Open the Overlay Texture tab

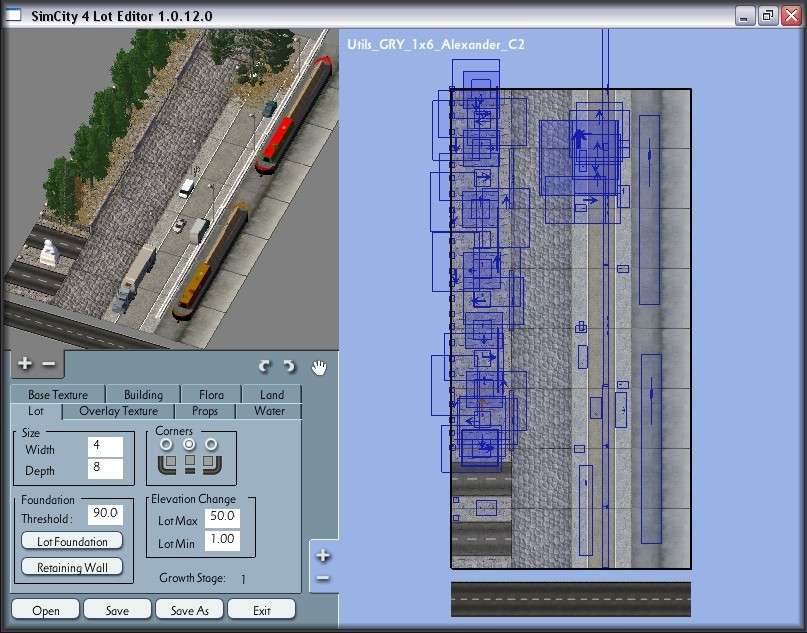118,411
